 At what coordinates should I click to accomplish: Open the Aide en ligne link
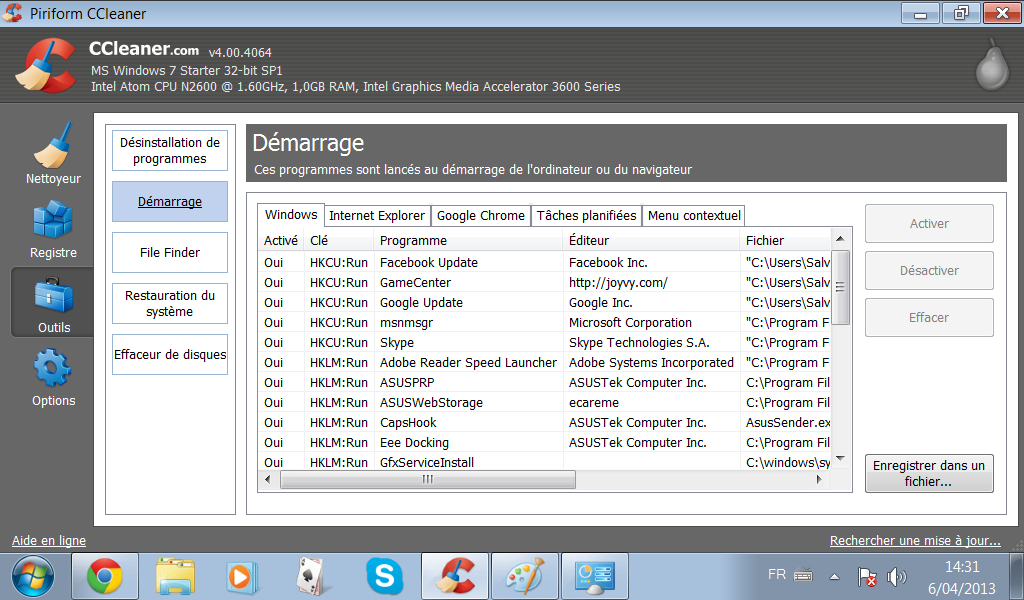[x=49, y=541]
